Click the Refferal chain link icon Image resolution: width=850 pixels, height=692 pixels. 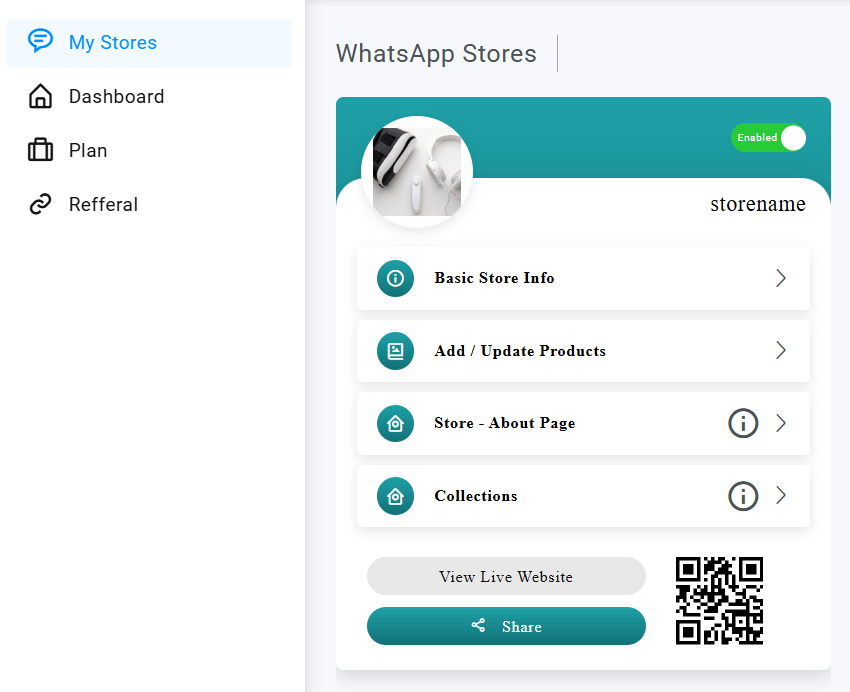(x=40, y=205)
